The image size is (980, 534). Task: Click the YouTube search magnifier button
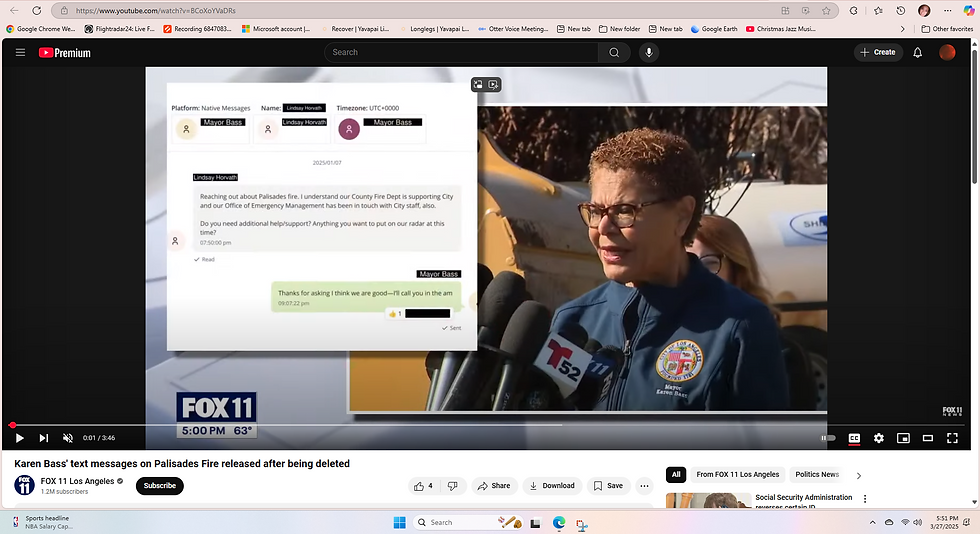point(614,53)
